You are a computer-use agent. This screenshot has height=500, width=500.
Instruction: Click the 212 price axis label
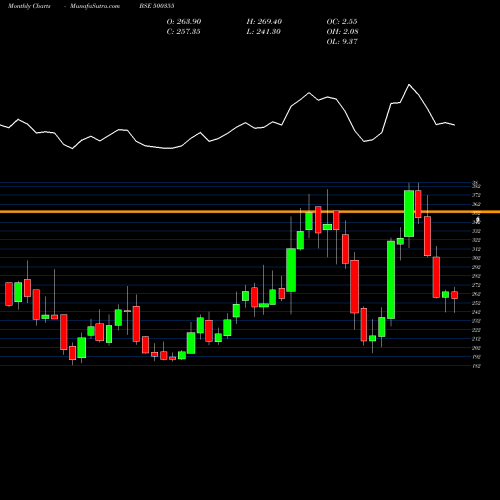476,339
